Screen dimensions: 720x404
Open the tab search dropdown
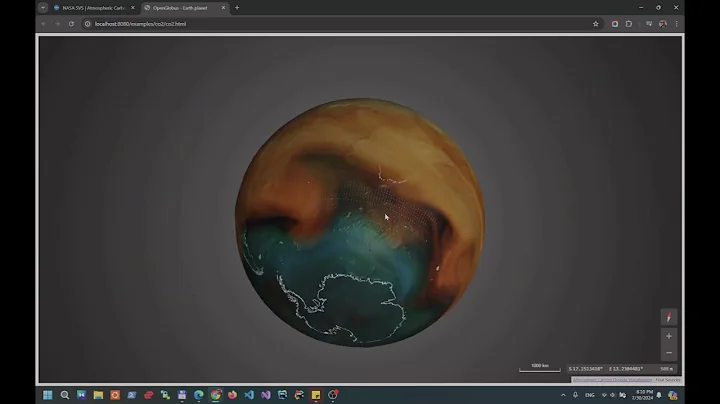[43, 7]
